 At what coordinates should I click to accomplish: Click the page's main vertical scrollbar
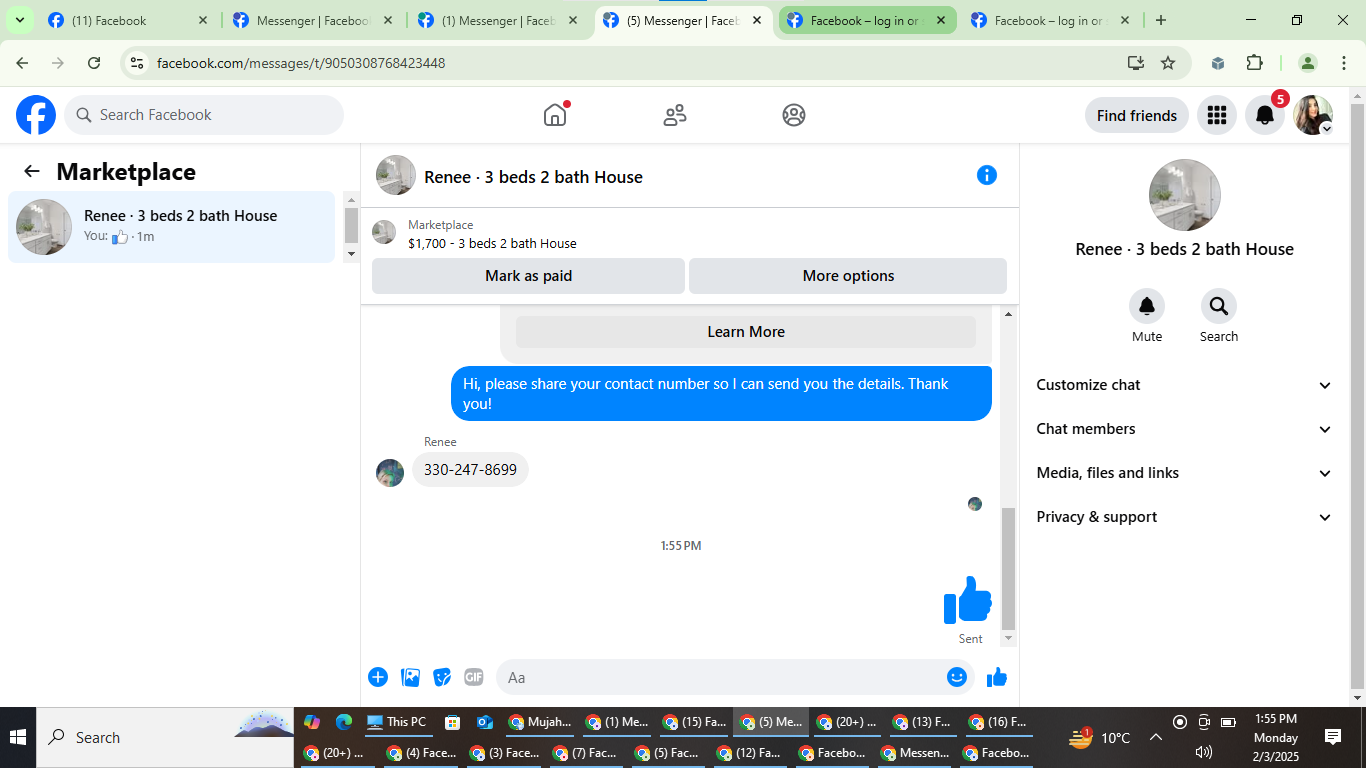(1357, 397)
